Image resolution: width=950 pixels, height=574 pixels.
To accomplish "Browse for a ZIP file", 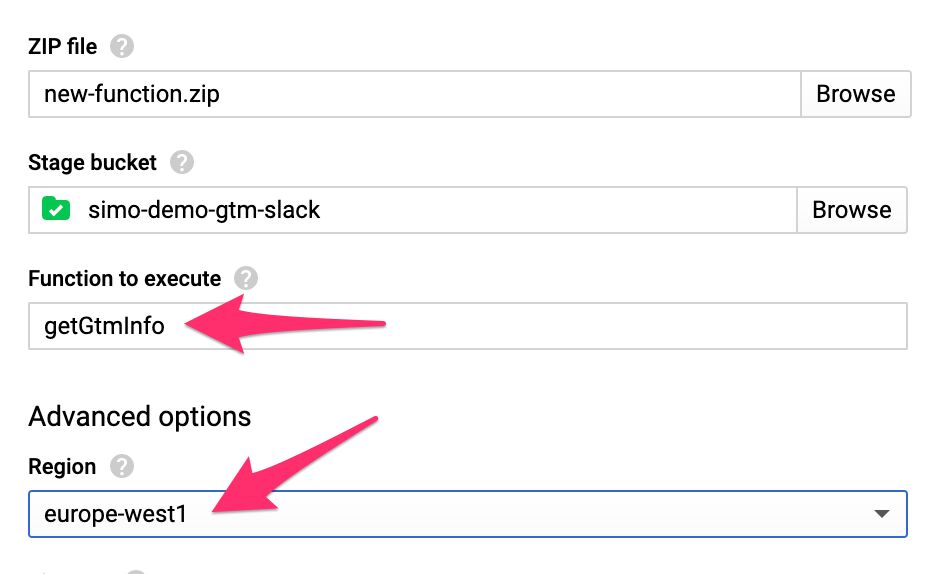I will pos(855,94).
